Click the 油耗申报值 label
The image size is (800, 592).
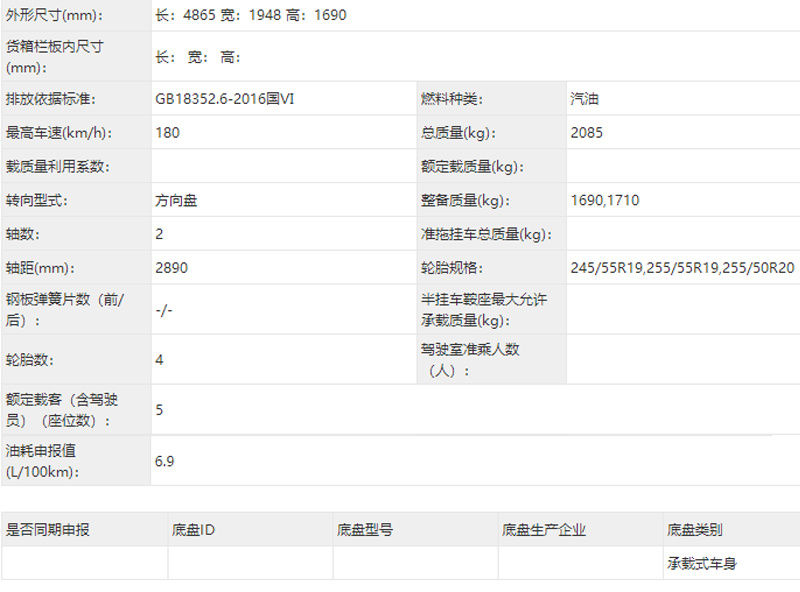42,461
